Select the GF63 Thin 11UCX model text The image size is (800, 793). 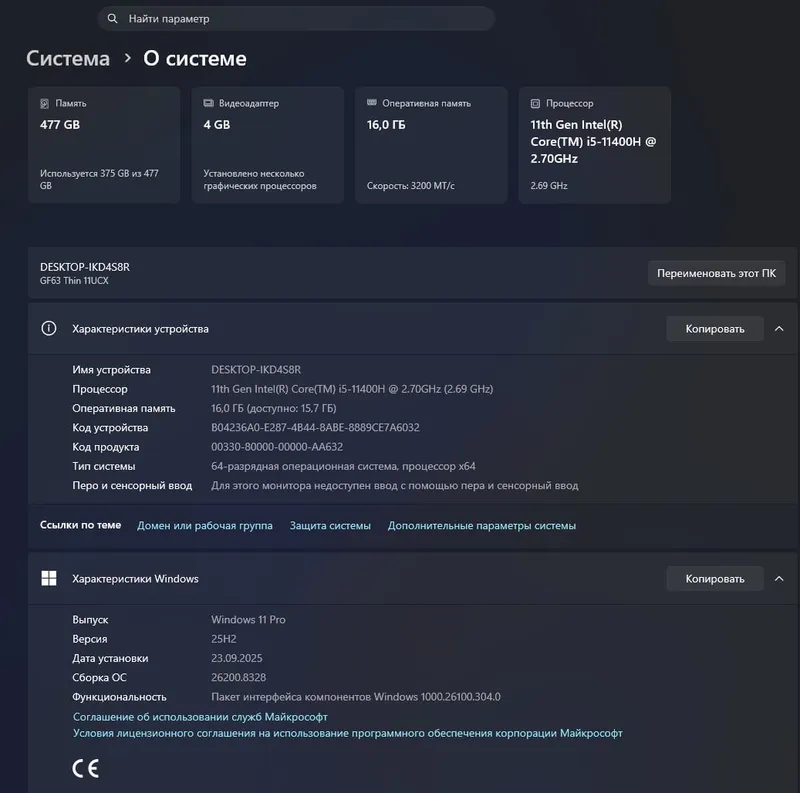point(74,281)
